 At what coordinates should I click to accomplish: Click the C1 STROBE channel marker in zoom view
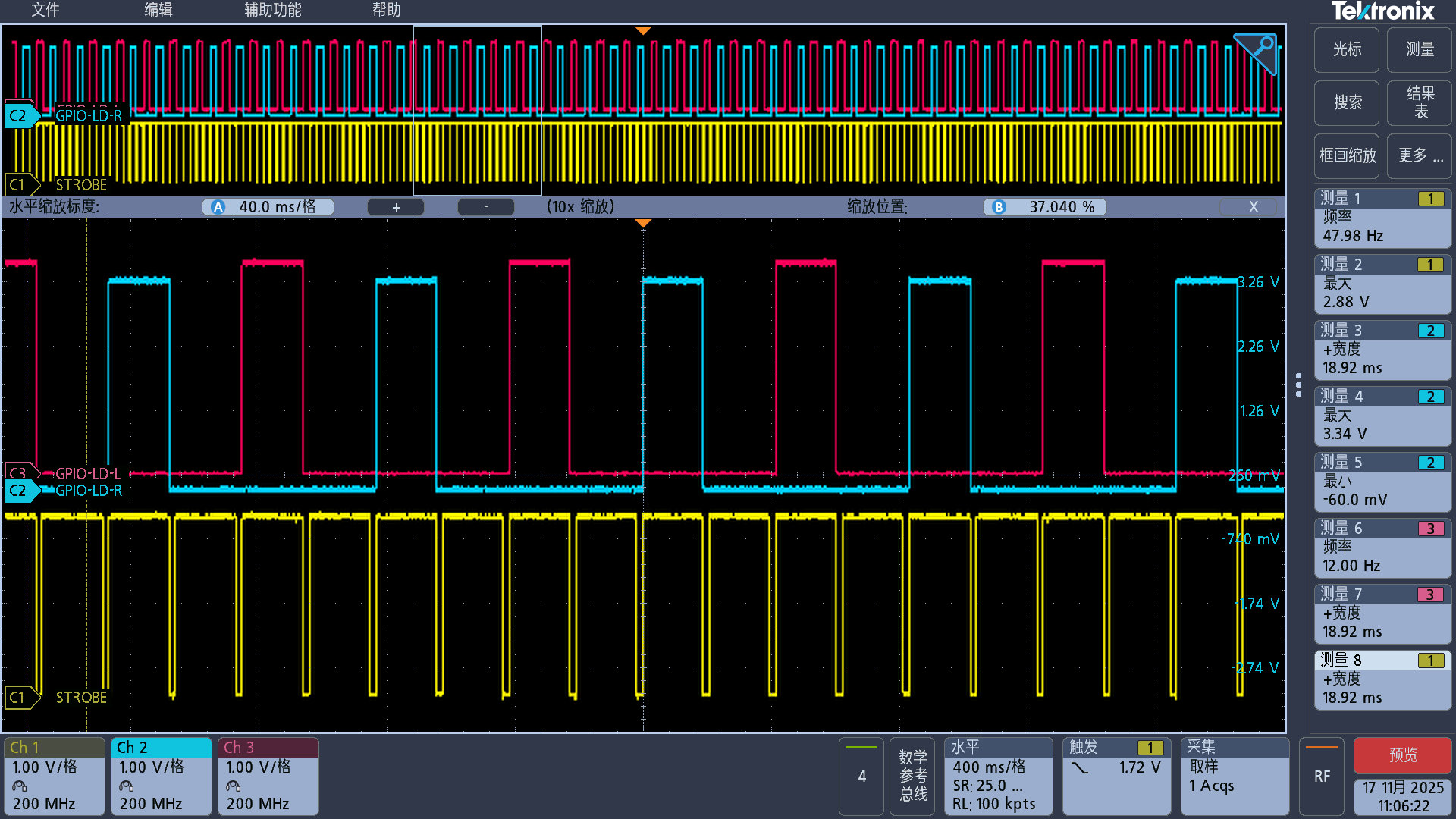20,697
